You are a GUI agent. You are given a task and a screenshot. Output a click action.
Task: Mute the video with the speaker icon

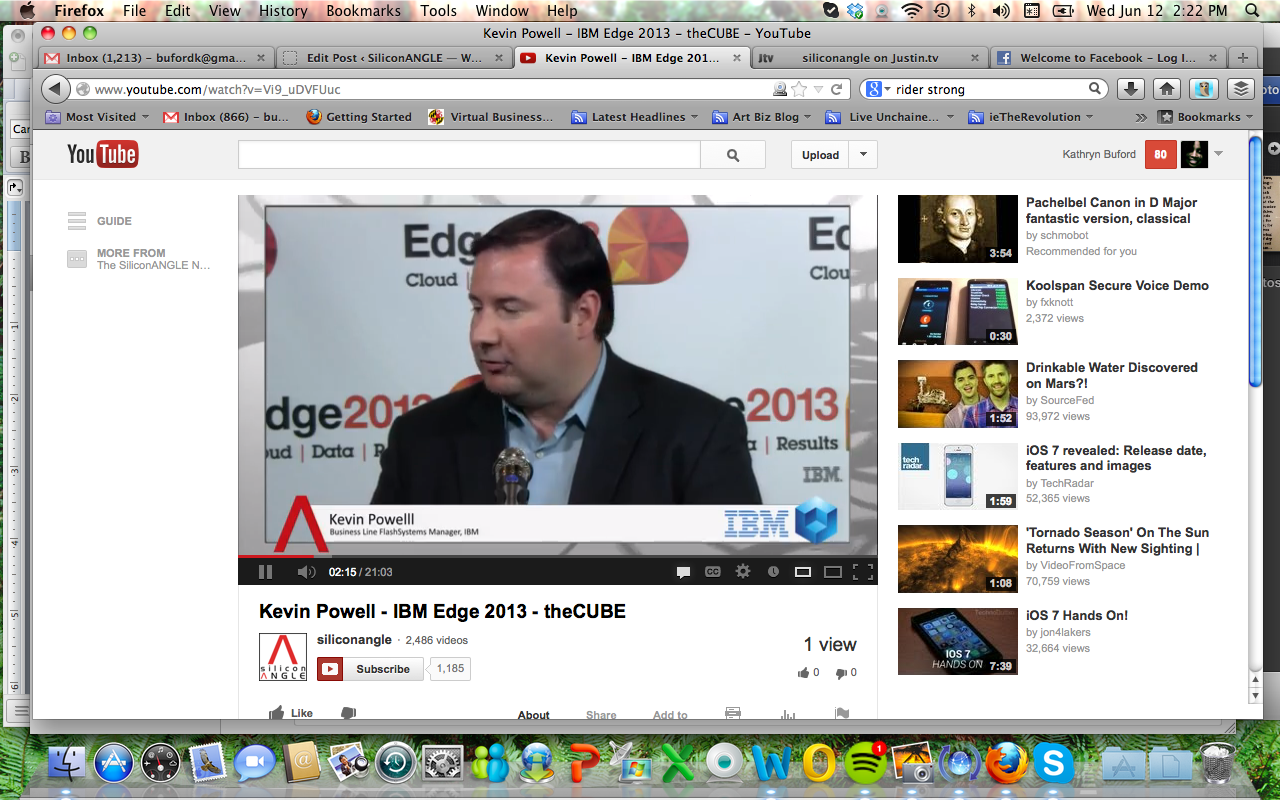point(306,572)
